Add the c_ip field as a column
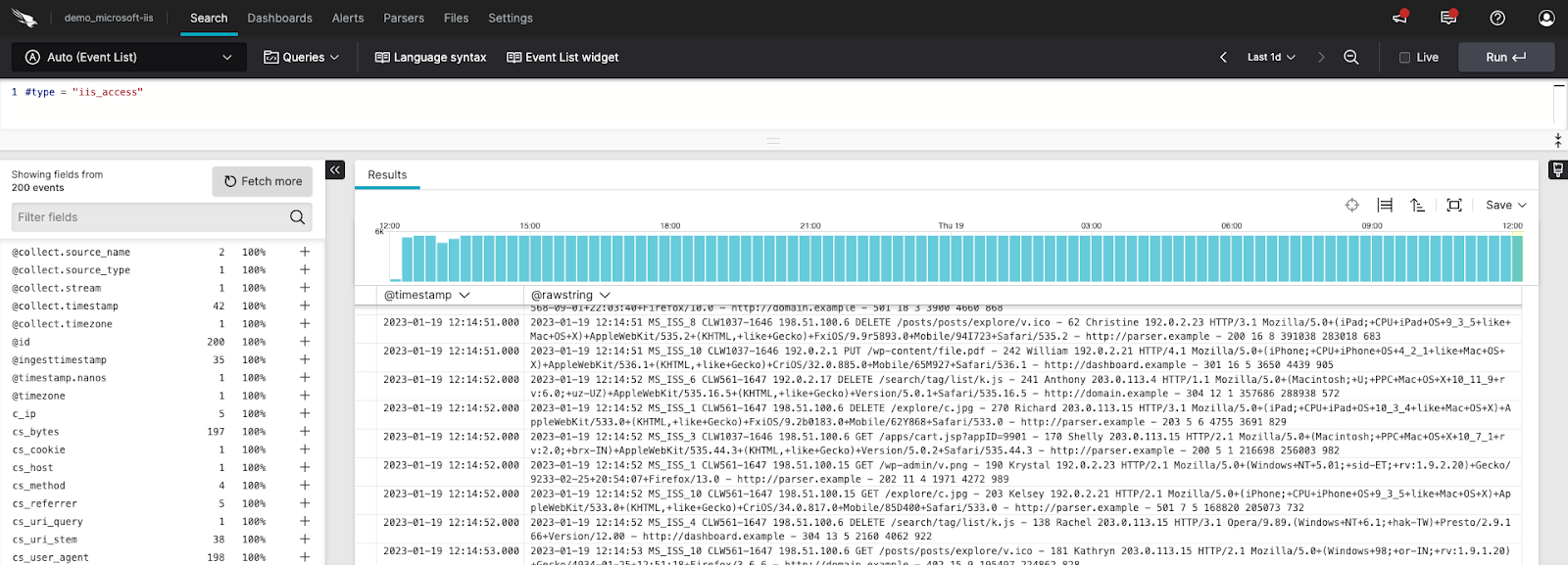The image size is (1568, 565). tap(305, 413)
